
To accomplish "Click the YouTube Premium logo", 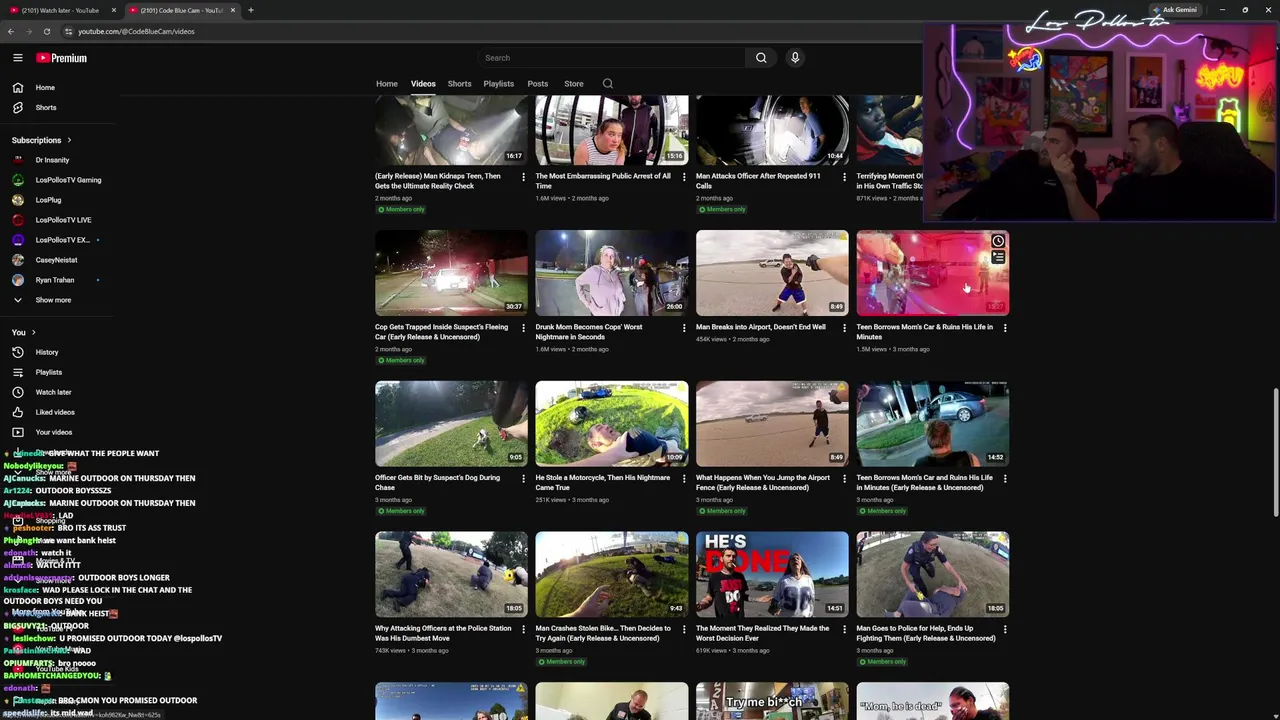I will click(x=62, y=58).
